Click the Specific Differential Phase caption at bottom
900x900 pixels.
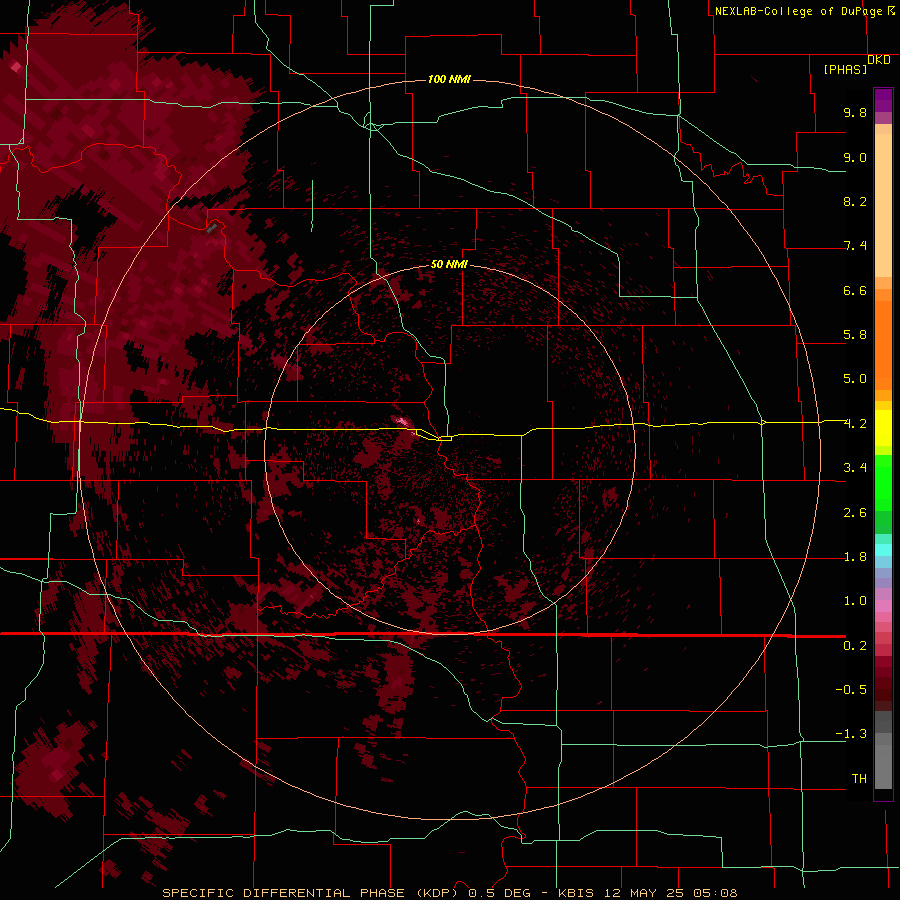[449, 893]
